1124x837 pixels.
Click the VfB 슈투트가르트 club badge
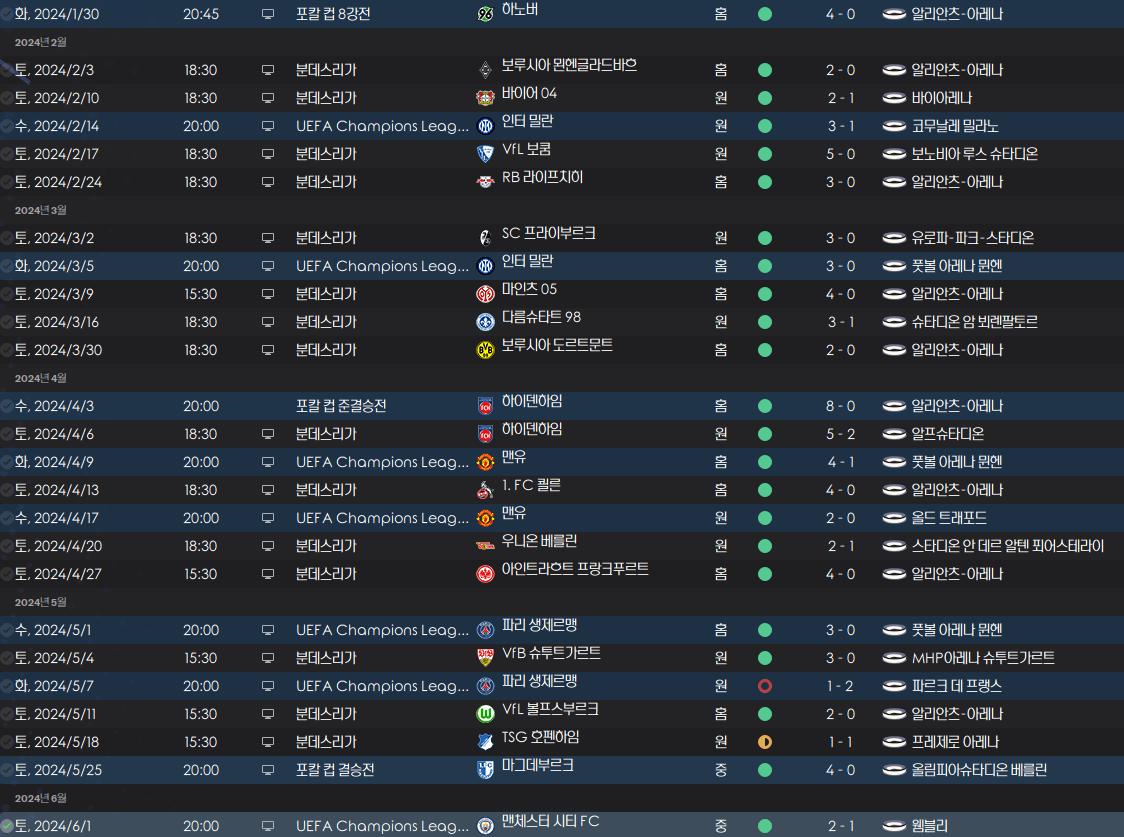(485, 657)
